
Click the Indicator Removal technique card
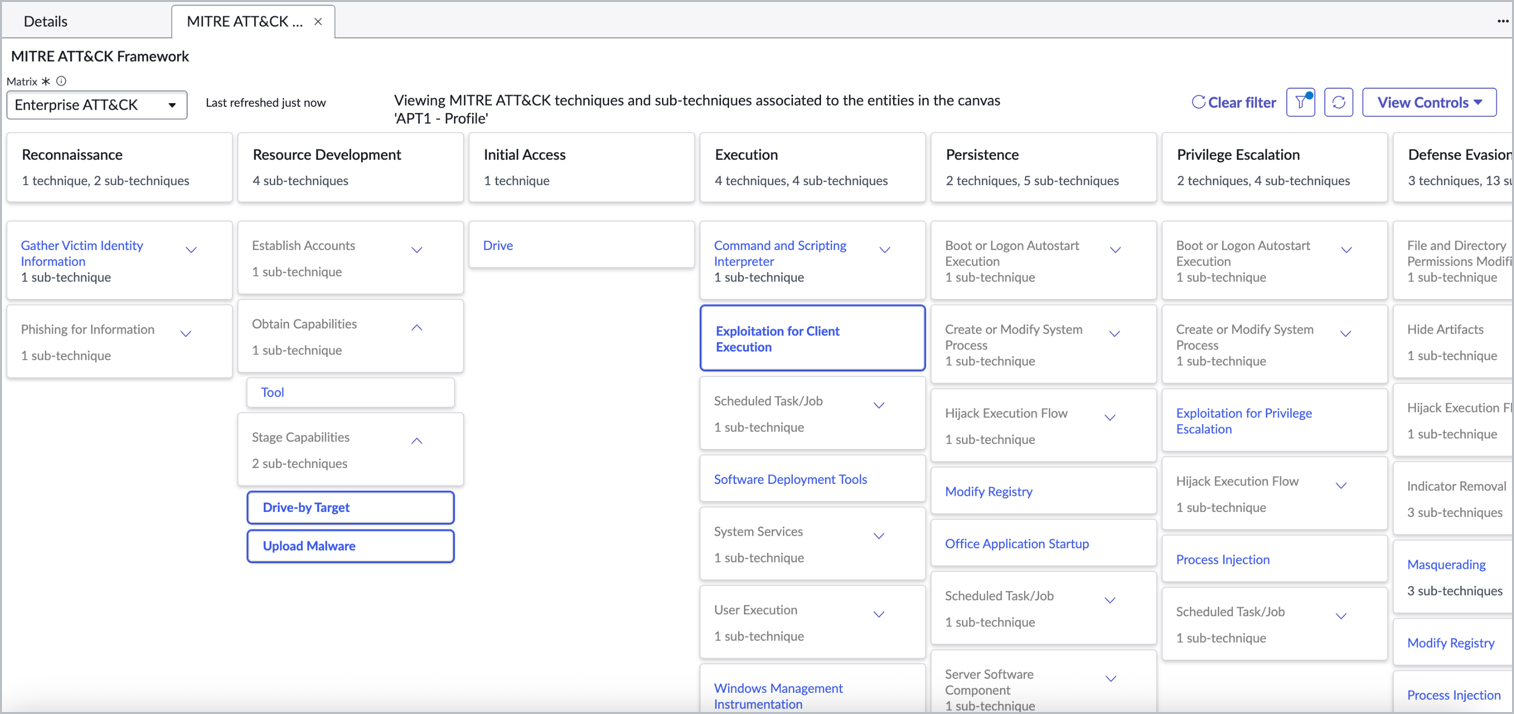coord(1452,499)
